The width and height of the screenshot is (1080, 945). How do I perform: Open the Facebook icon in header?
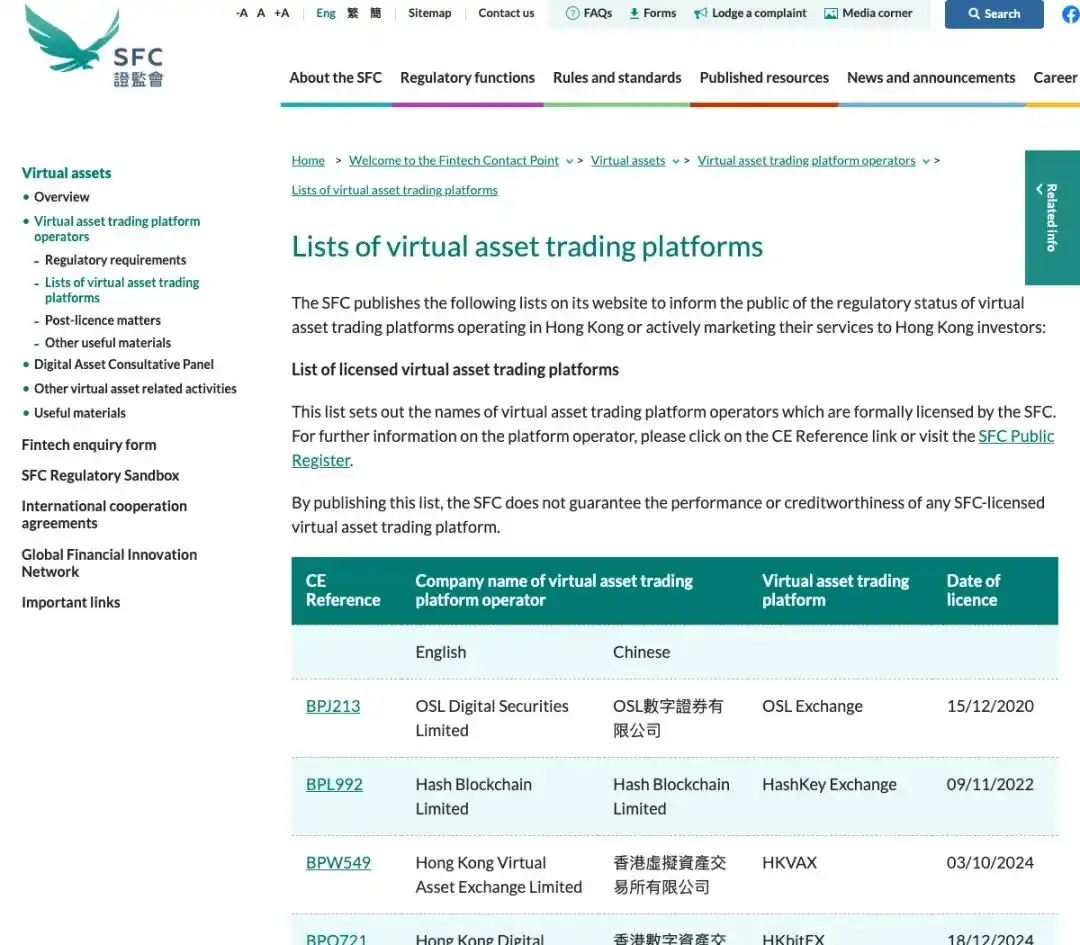coord(1072,14)
